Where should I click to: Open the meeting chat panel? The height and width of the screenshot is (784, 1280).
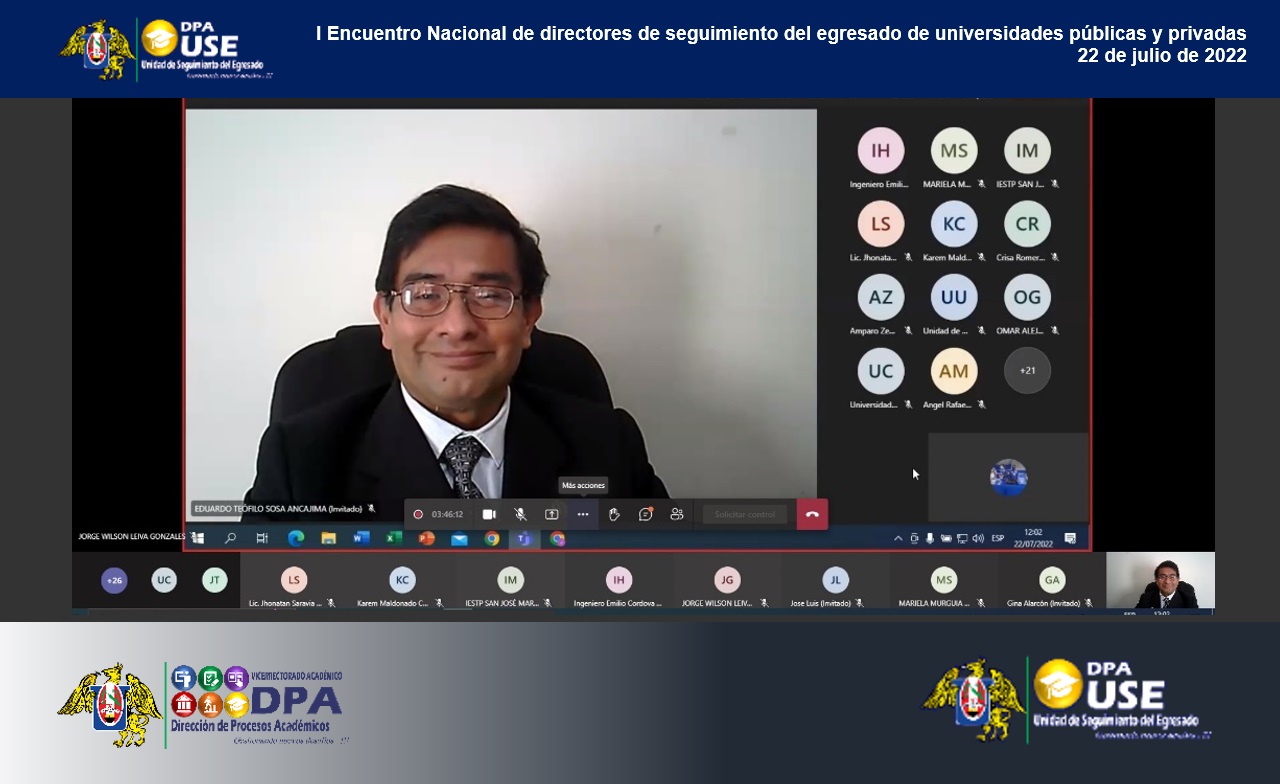pos(646,514)
